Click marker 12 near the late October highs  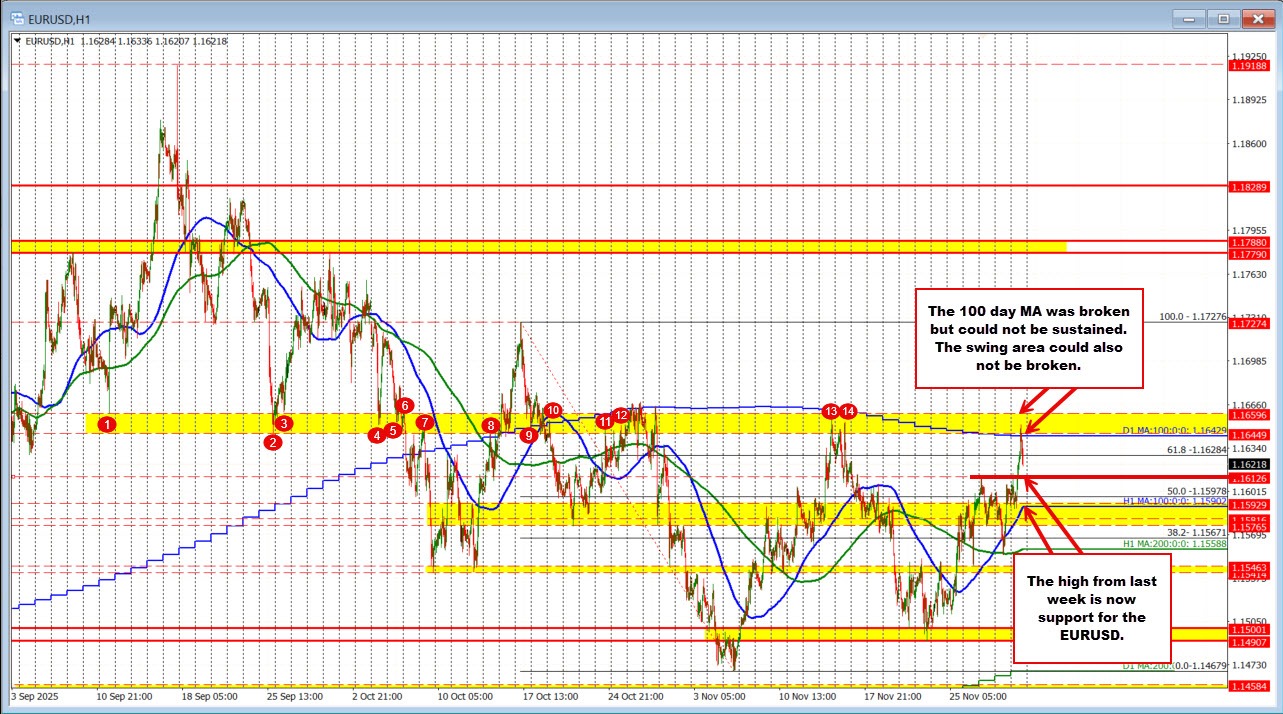pyautogui.click(x=621, y=413)
